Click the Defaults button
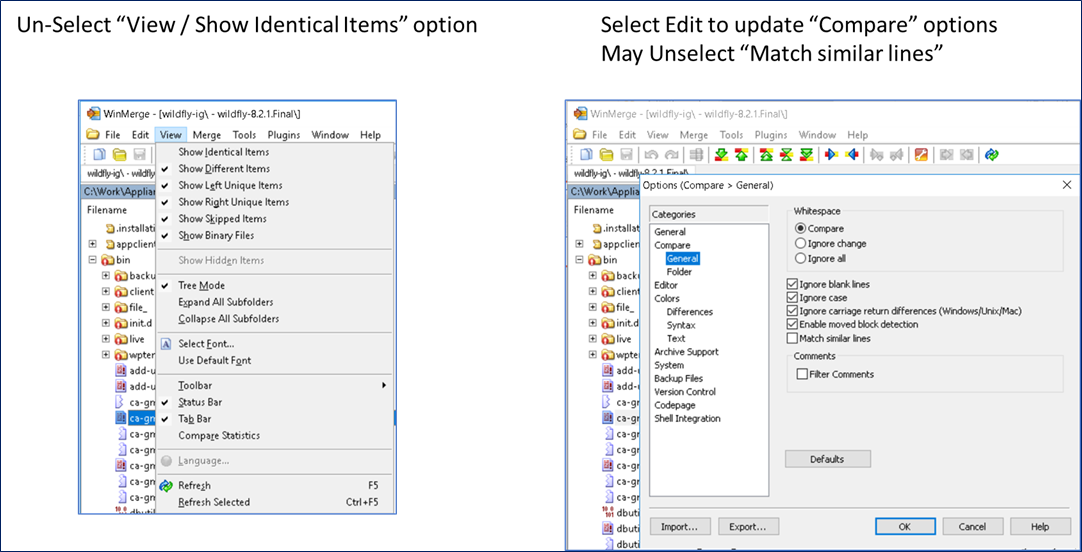 tap(827, 459)
